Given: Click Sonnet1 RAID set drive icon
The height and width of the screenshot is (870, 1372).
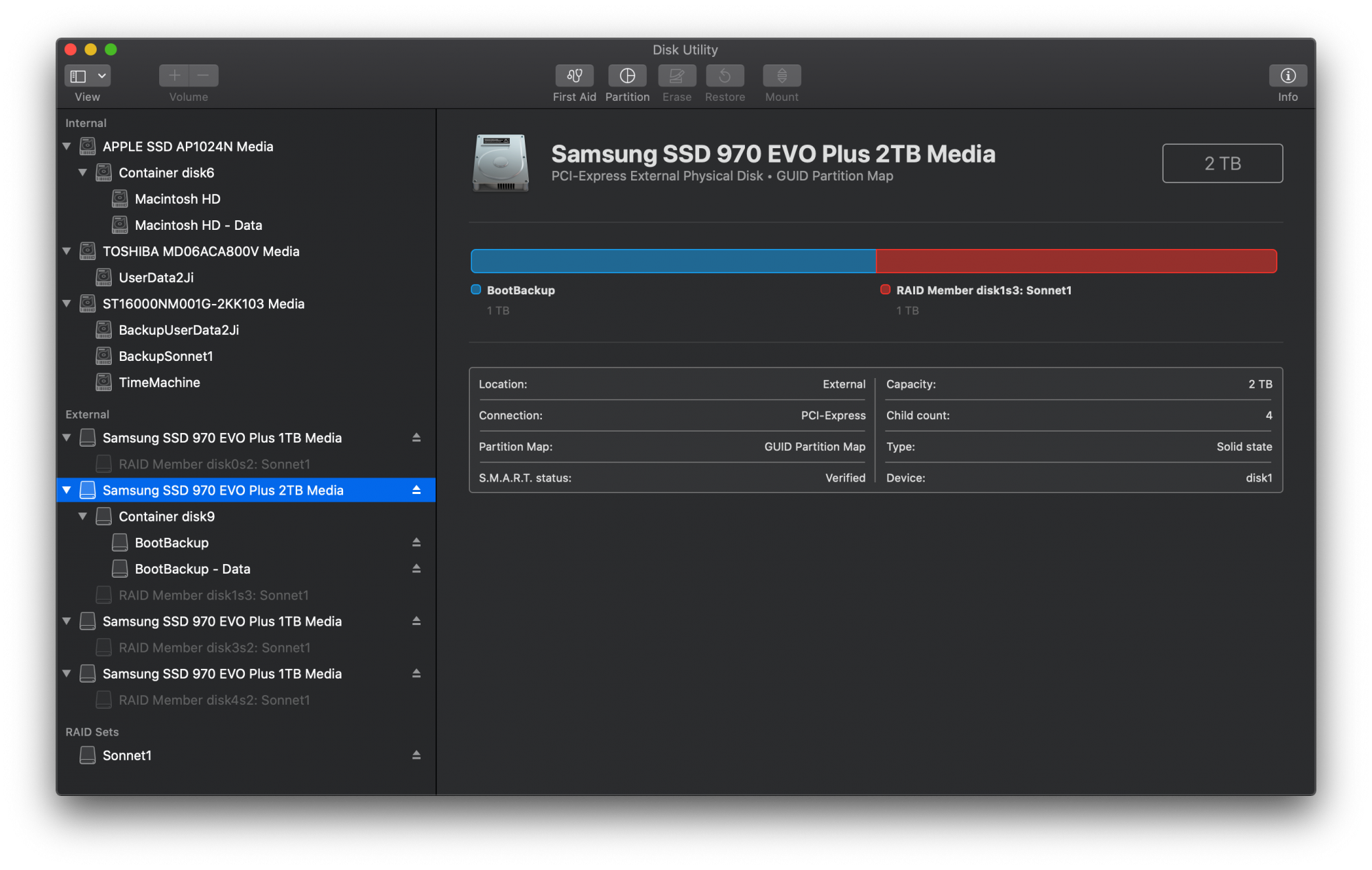Looking at the screenshot, I should click(88, 755).
